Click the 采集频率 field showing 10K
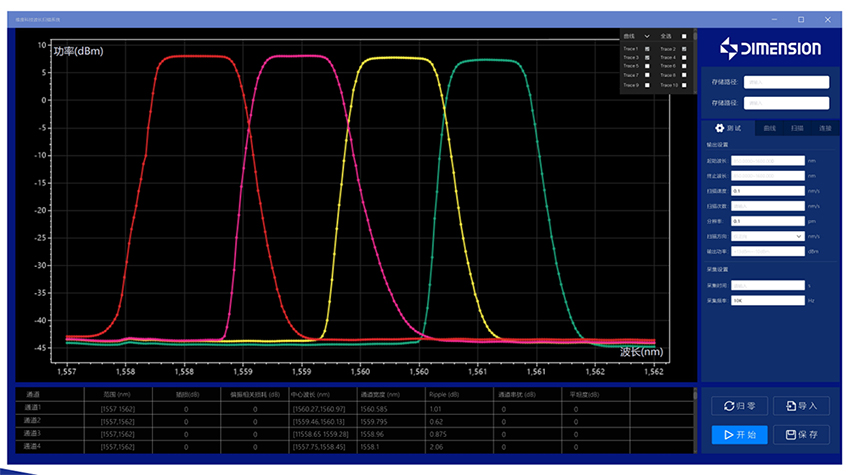This screenshot has height=475, width=850. pos(768,300)
